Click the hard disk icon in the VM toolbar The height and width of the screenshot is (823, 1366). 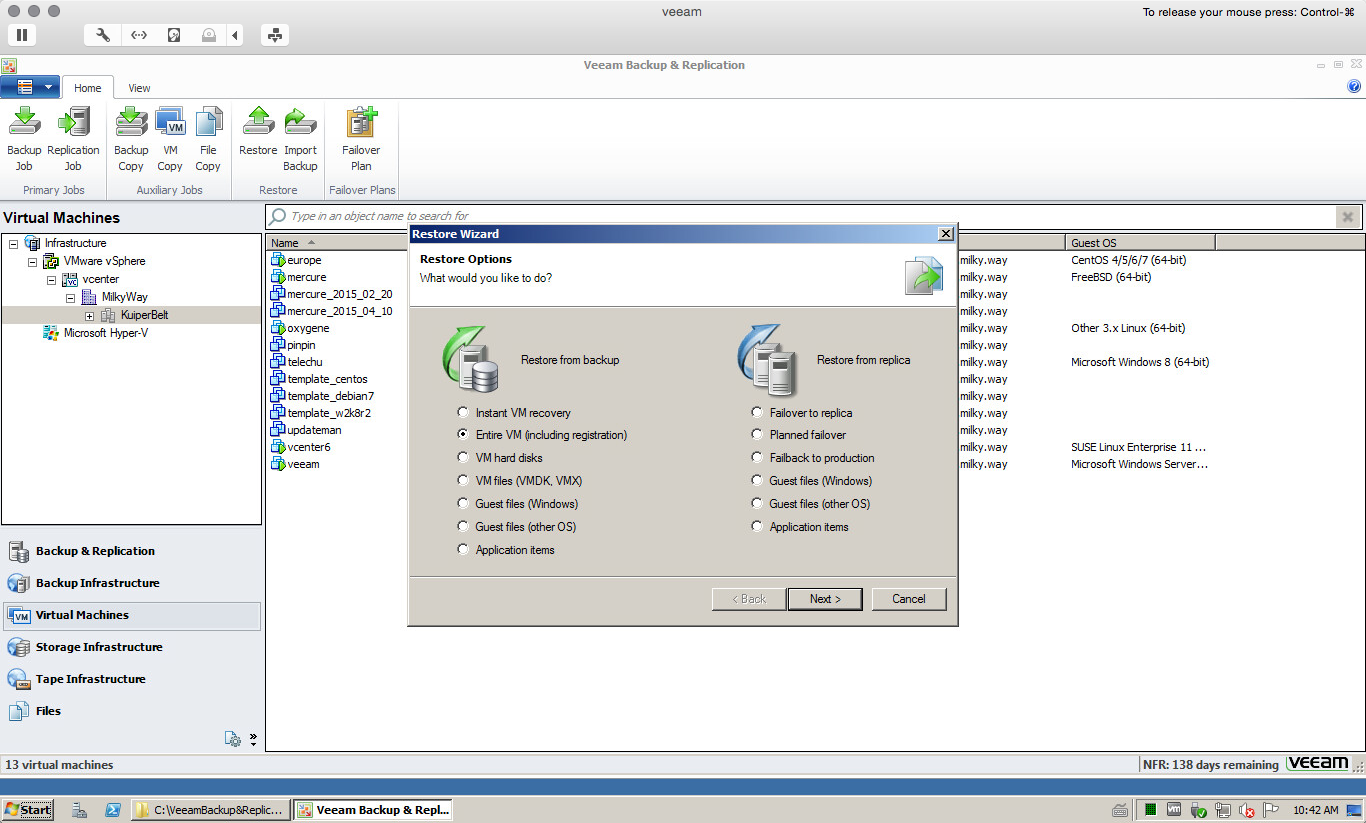click(x=174, y=35)
